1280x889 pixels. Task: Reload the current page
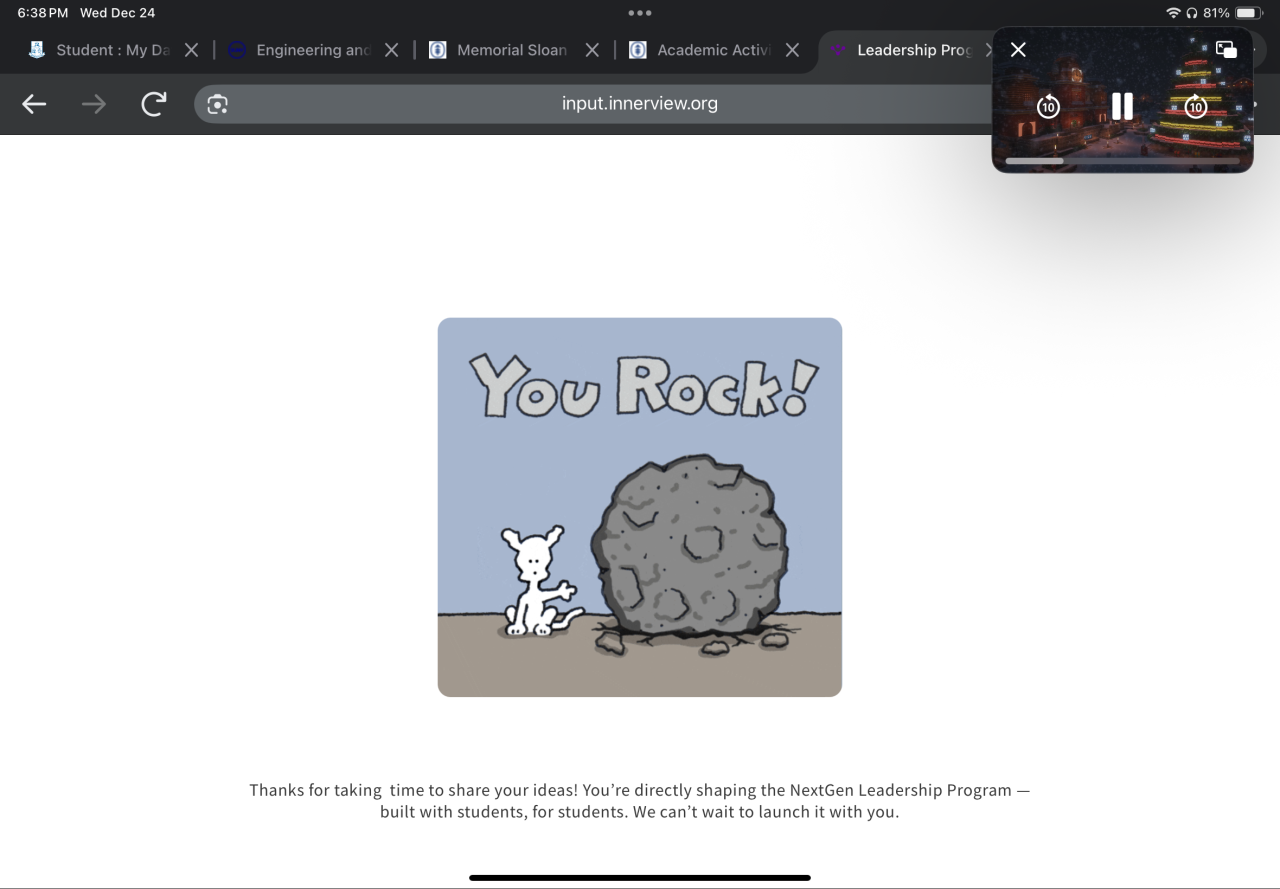153,104
